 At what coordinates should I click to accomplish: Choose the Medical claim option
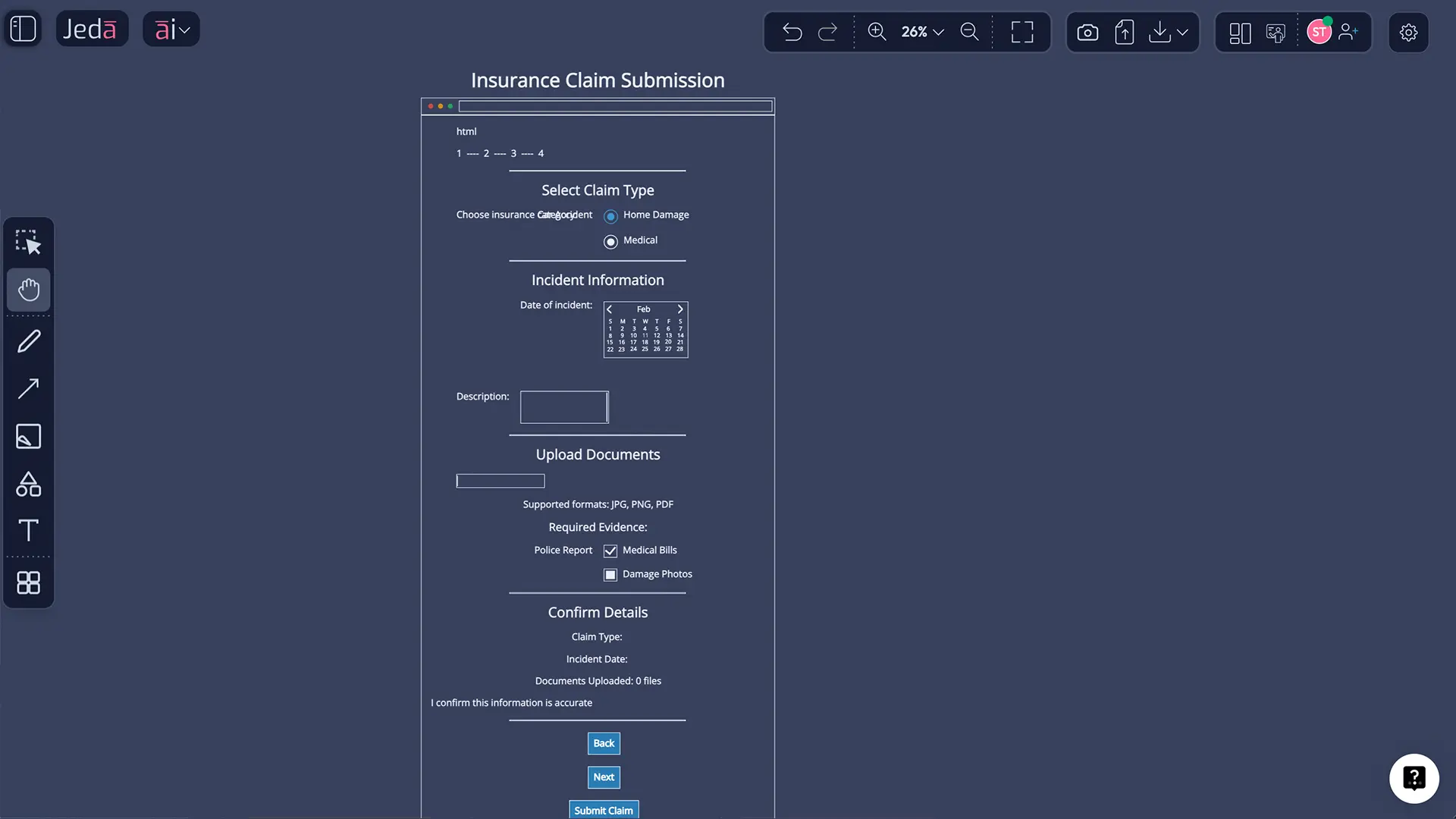610,242
